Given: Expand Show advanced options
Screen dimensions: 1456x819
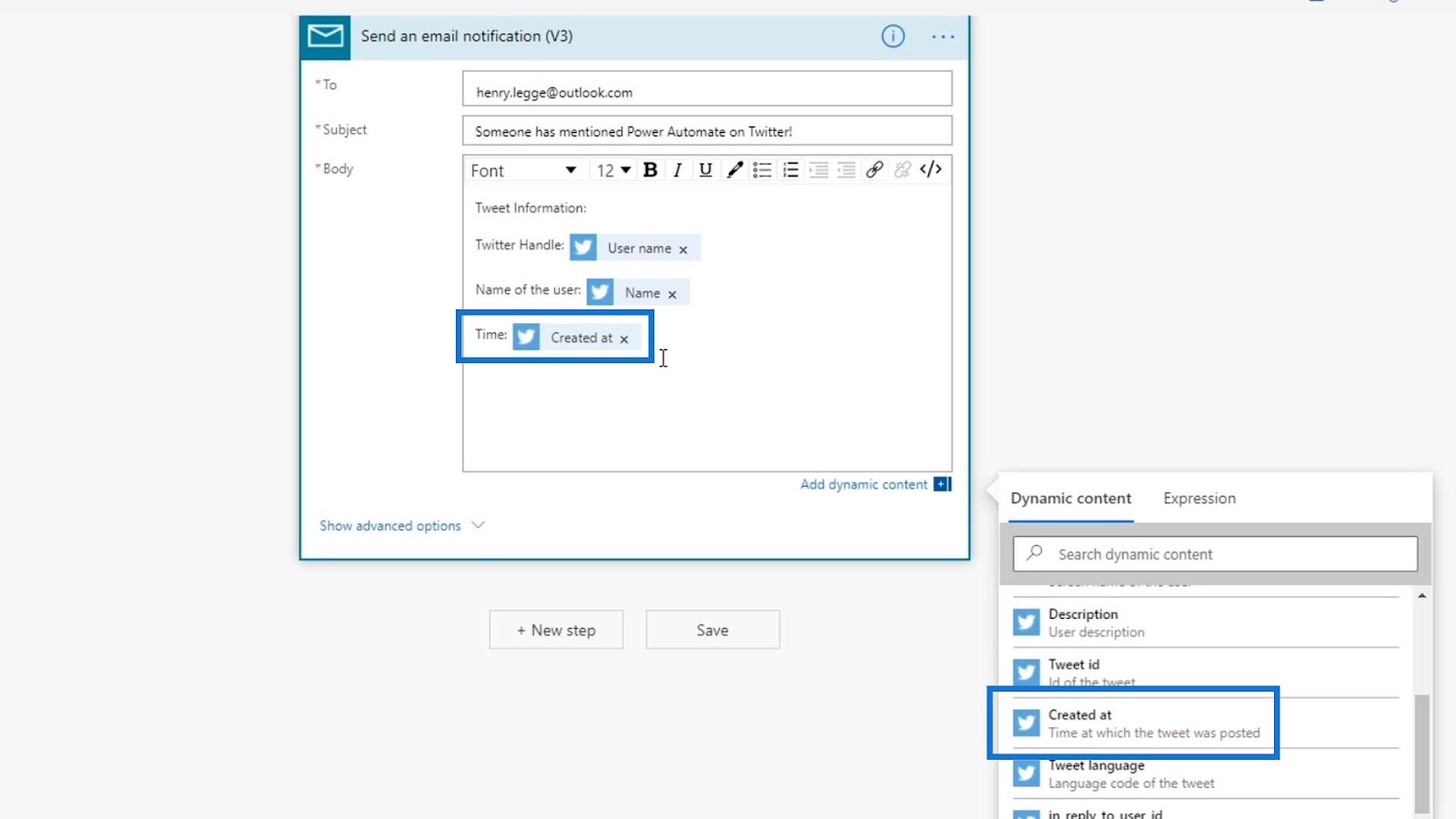Looking at the screenshot, I should [401, 526].
